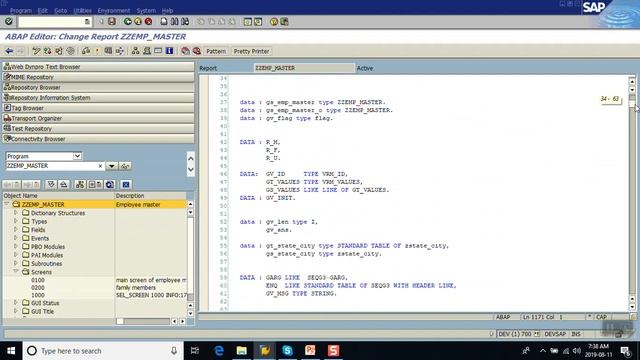Expand the PBO Modules folder
Image resolution: width=640 pixels, height=360 pixels.
coord(16,246)
